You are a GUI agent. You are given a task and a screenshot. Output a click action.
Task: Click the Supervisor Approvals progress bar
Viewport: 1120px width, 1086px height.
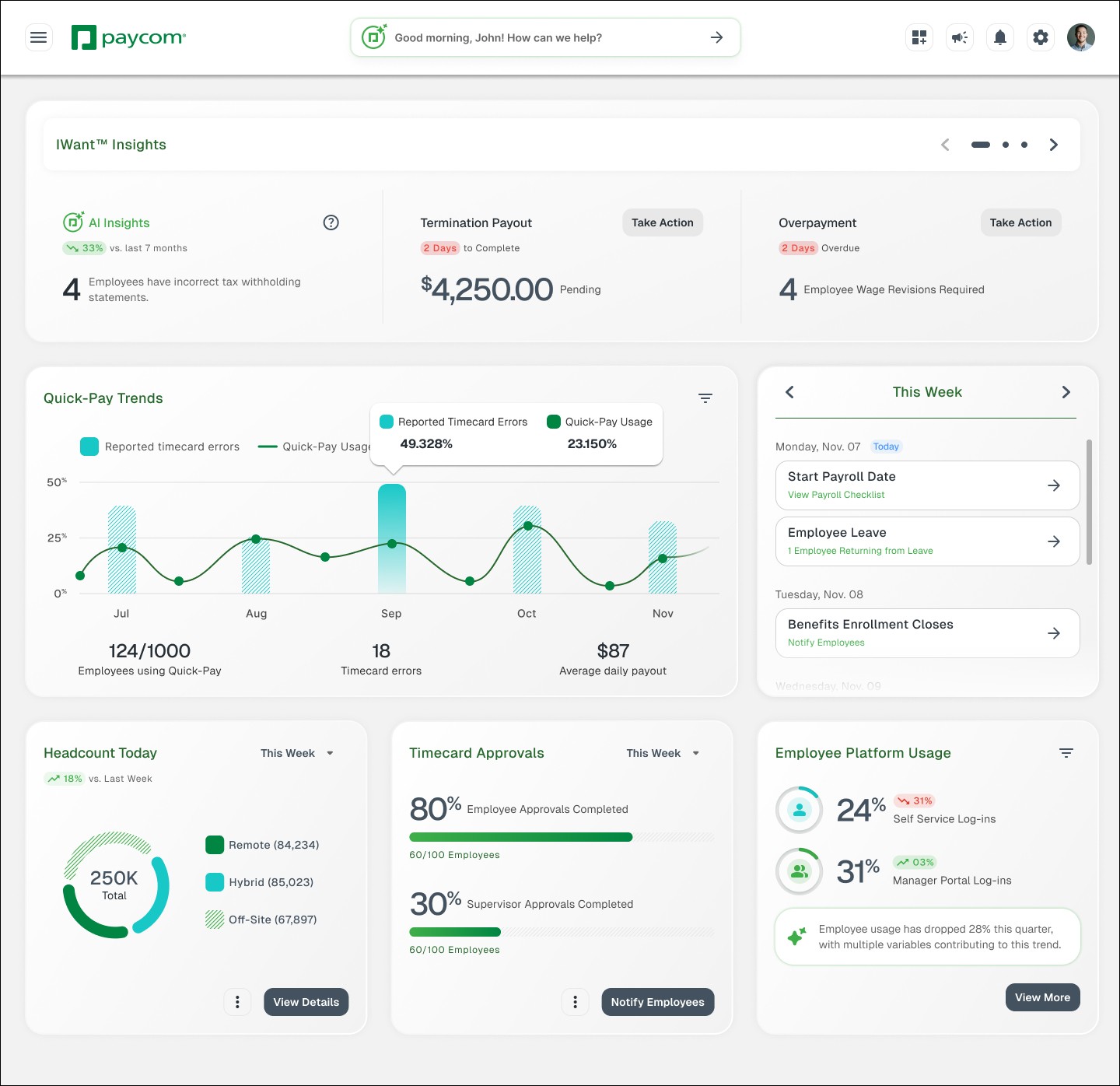coord(562,932)
